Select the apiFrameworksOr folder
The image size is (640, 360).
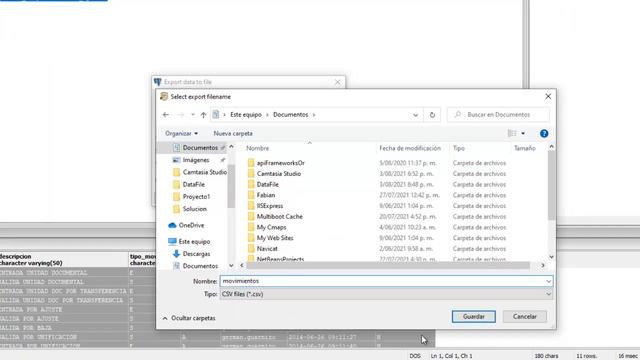click(x=280, y=163)
